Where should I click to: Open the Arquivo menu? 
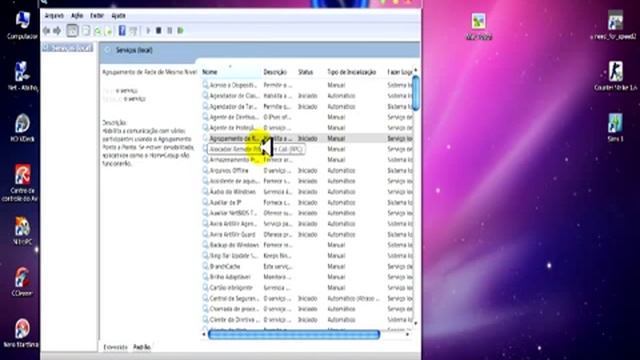54,16
